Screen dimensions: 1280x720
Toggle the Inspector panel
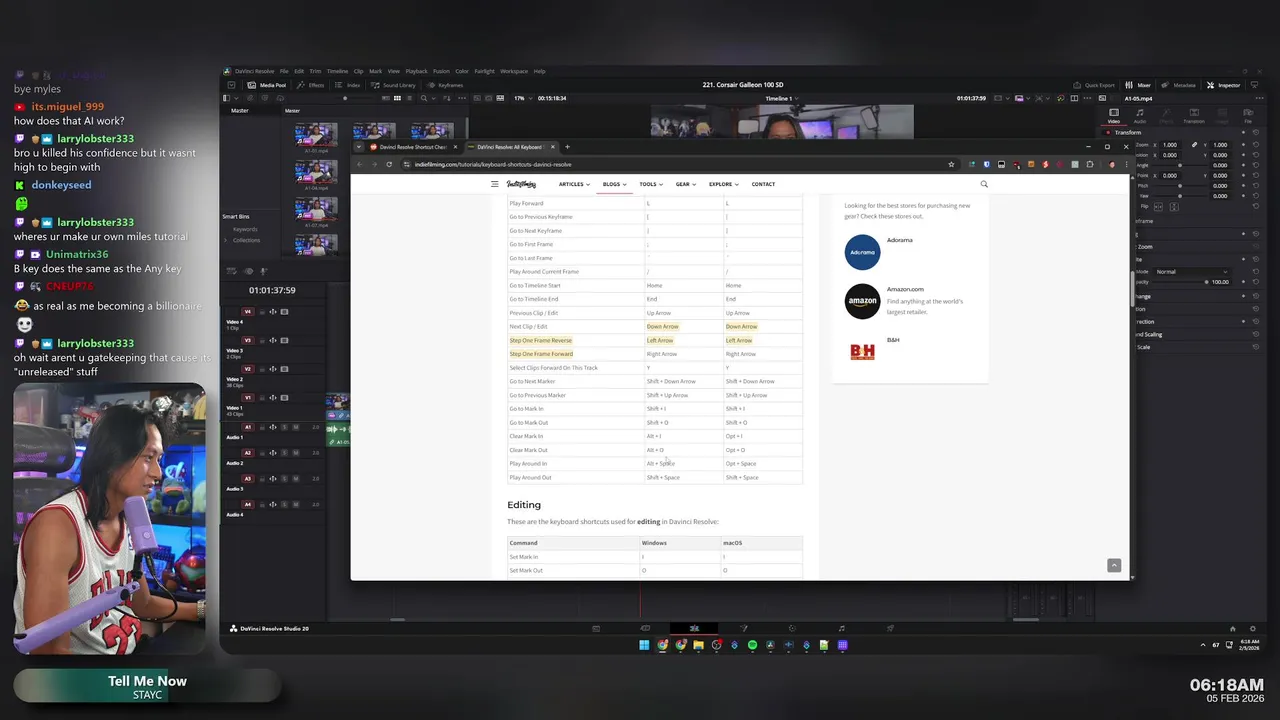click(1223, 85)
